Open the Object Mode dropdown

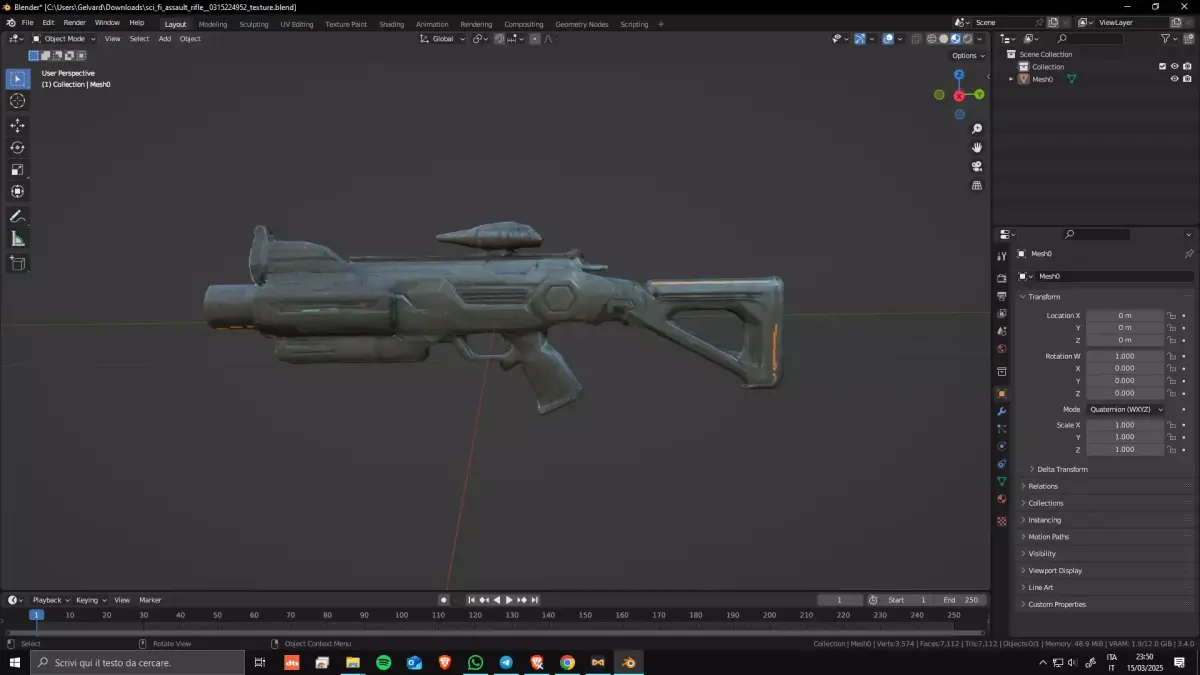(x=64, y=39)
